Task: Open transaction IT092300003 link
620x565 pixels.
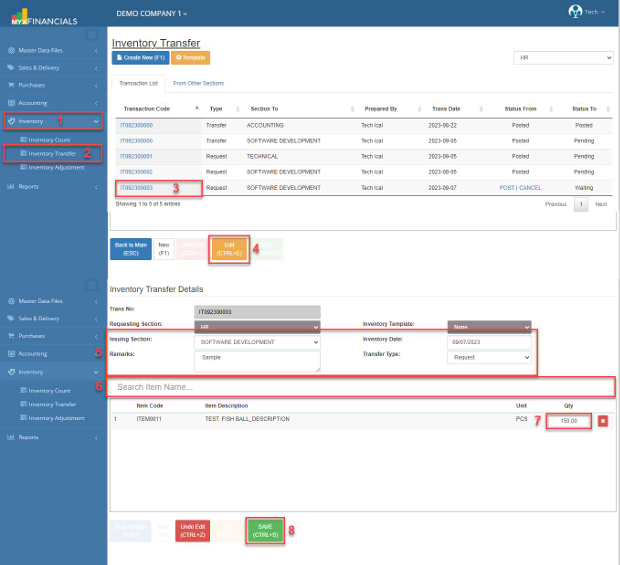Action: tap(136, 188)
